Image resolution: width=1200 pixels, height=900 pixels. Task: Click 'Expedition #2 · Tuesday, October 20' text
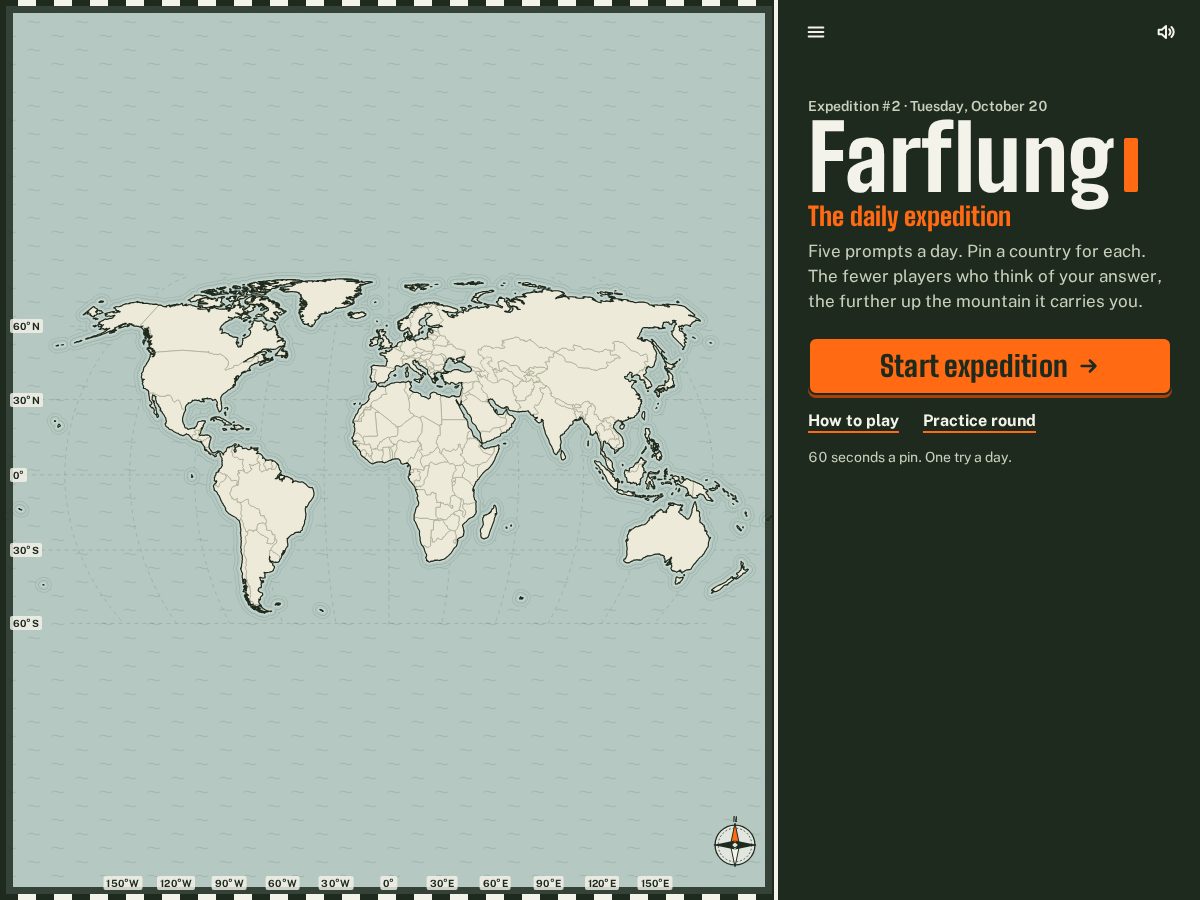(x=928, y=106)
